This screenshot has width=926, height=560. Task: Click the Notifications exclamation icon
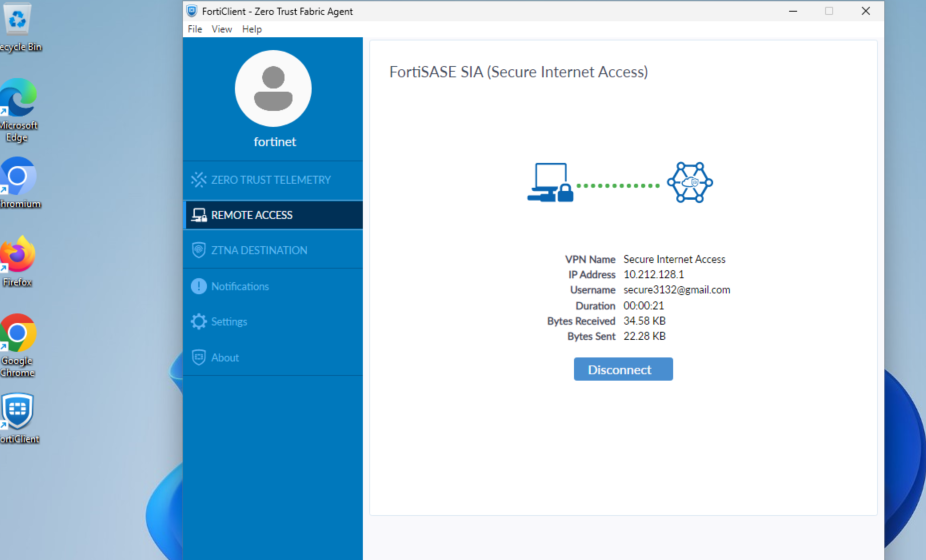click(x=198, y=286)
